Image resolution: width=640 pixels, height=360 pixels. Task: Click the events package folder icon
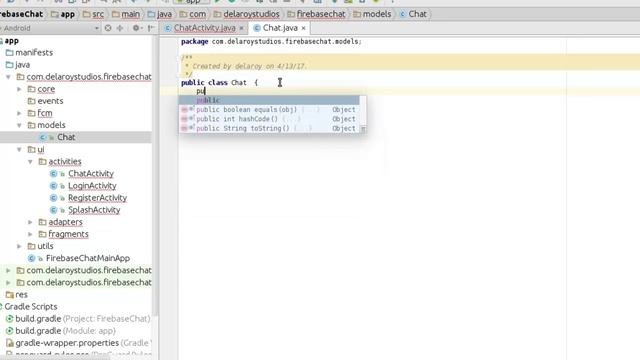31,101
